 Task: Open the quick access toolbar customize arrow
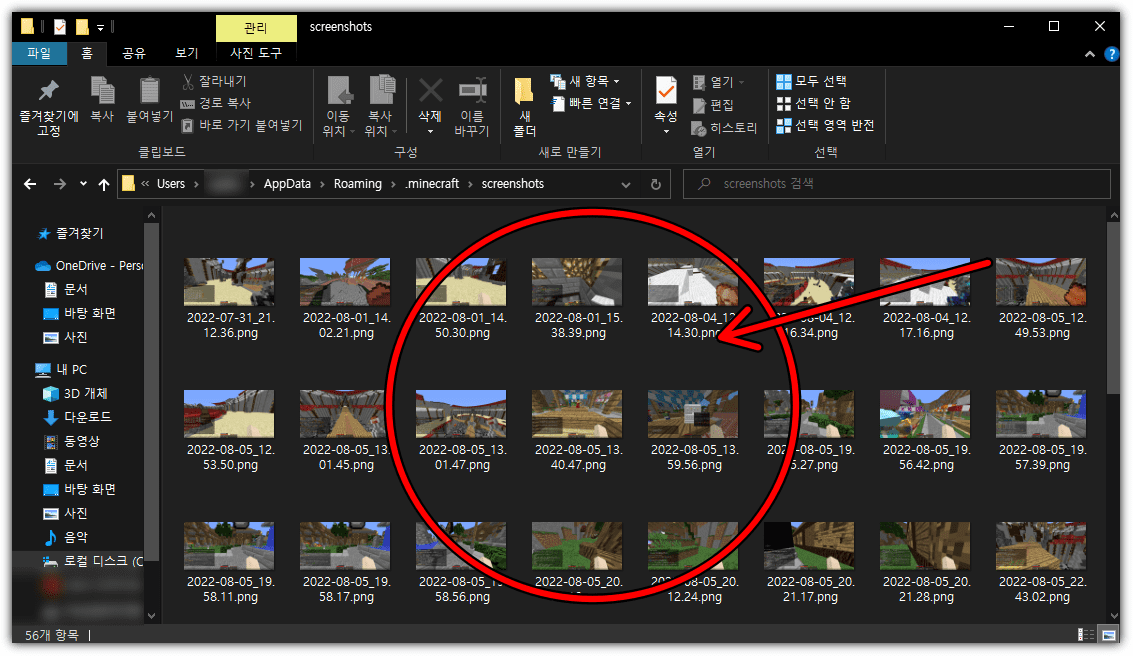[x=100, y=27]
